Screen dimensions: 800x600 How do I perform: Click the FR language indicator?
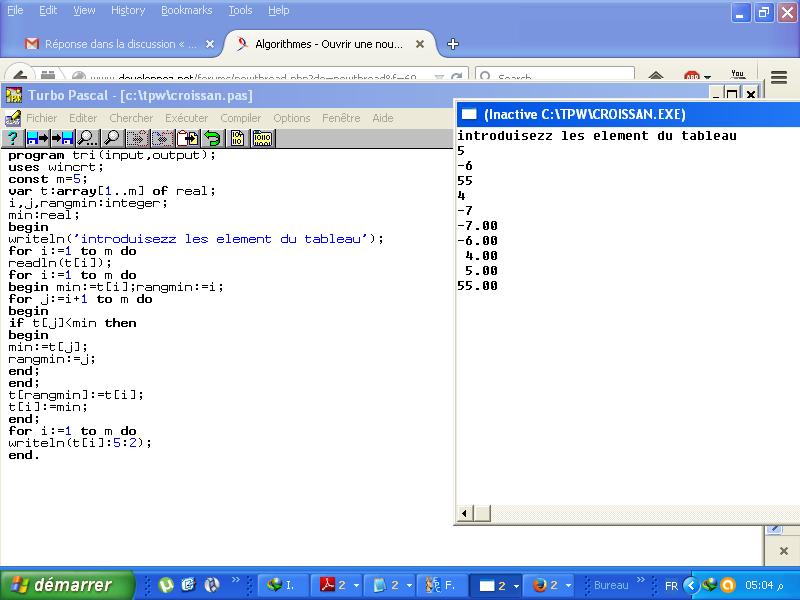coord(671,586)
